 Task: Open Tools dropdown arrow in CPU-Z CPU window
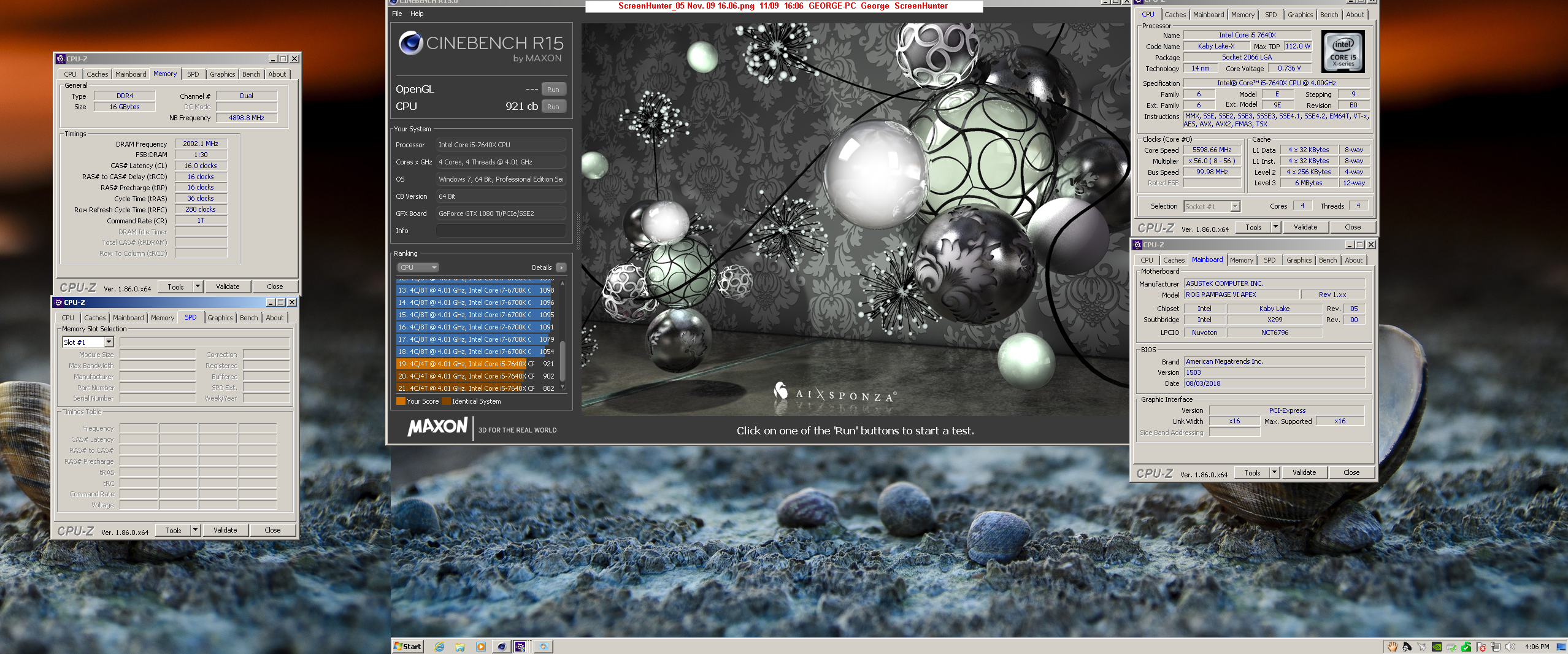point(1275,227)
